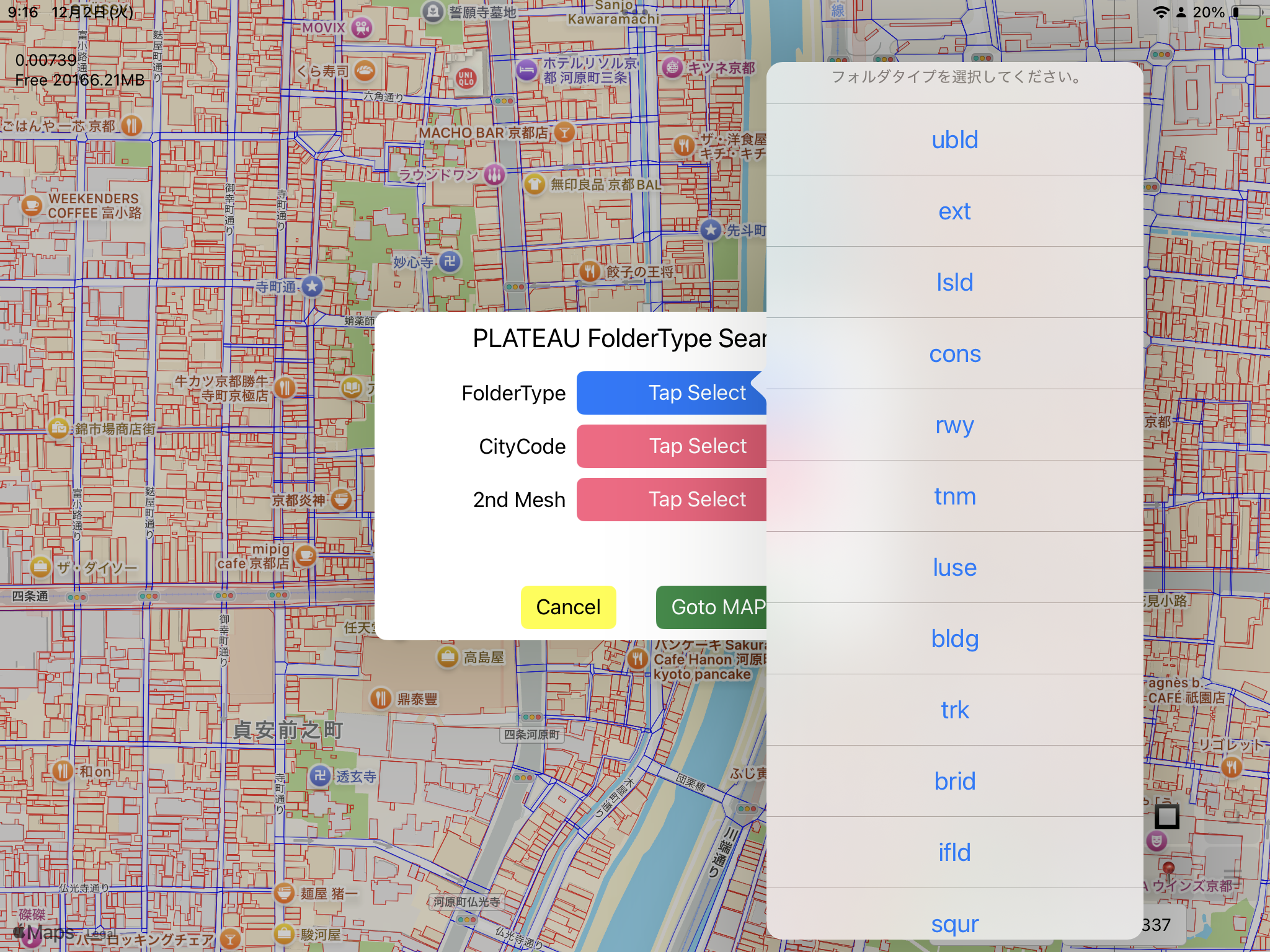This screenshot has height=952, width=1270.
Task: Tap the UNIQLO store map icon
Action: (466, 77)
